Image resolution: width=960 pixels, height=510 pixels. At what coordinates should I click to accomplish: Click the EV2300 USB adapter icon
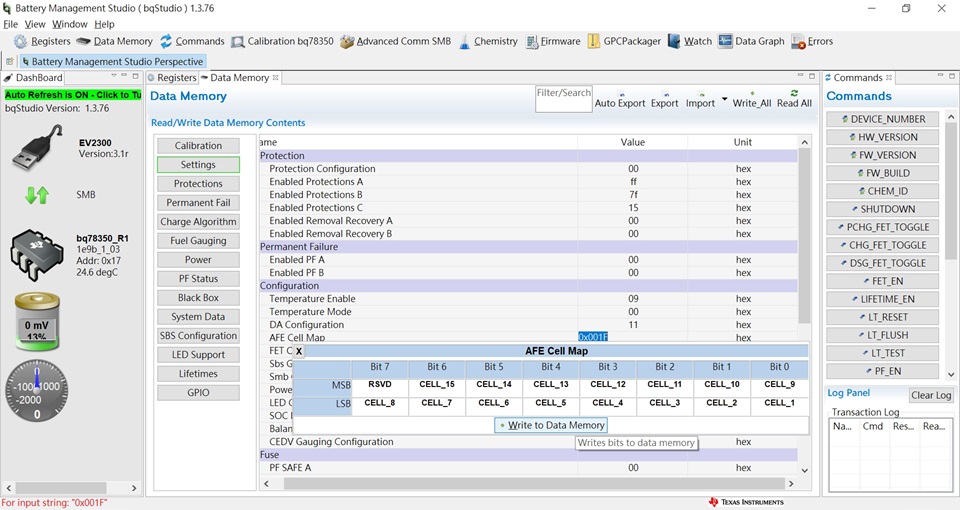coord(38,148)
